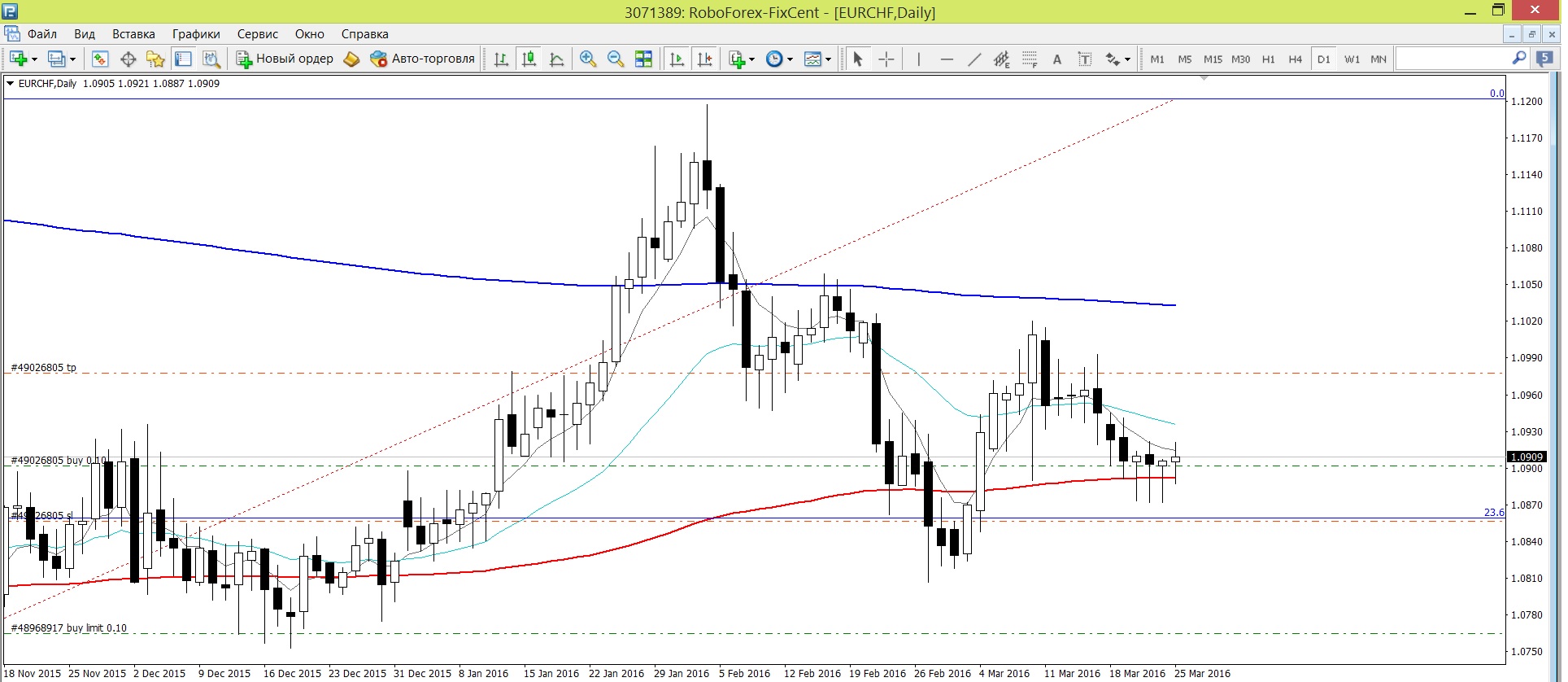Click the Новый ордер button
1568x682 pixels.
[285, 59]
